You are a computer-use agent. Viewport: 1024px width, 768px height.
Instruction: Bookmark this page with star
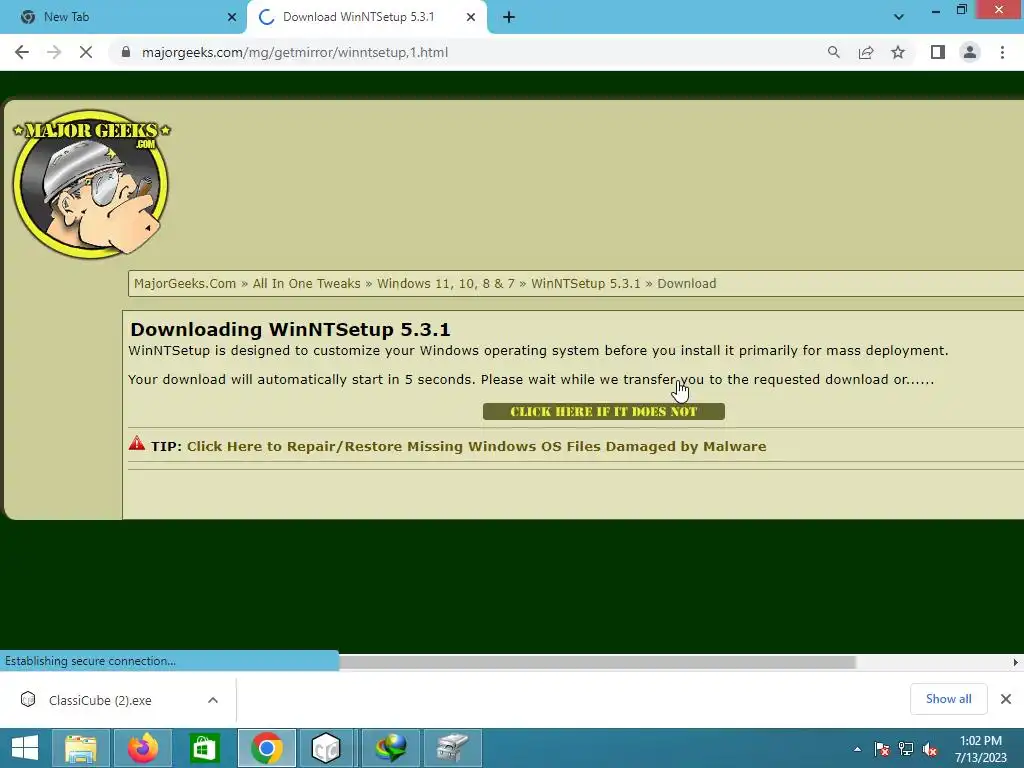coord(898,52)
